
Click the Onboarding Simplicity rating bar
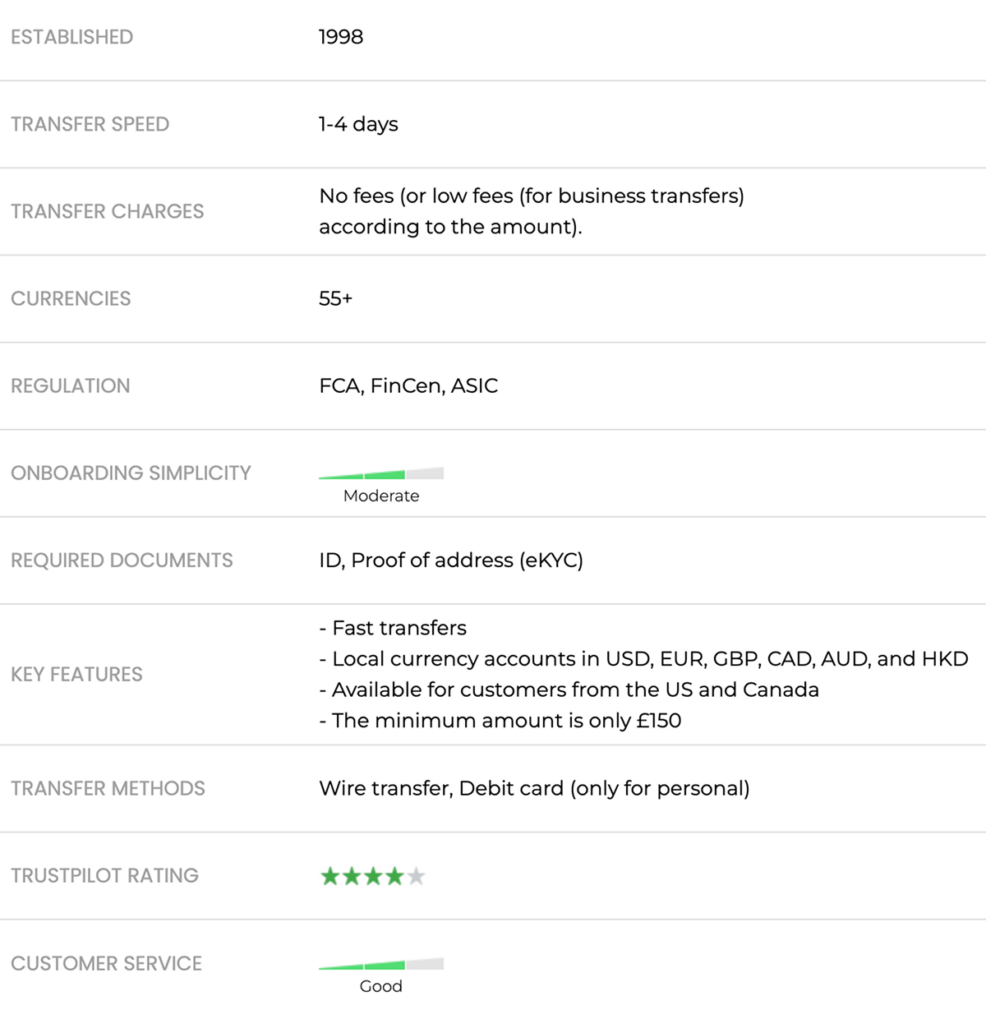click(x=381, y=474)
